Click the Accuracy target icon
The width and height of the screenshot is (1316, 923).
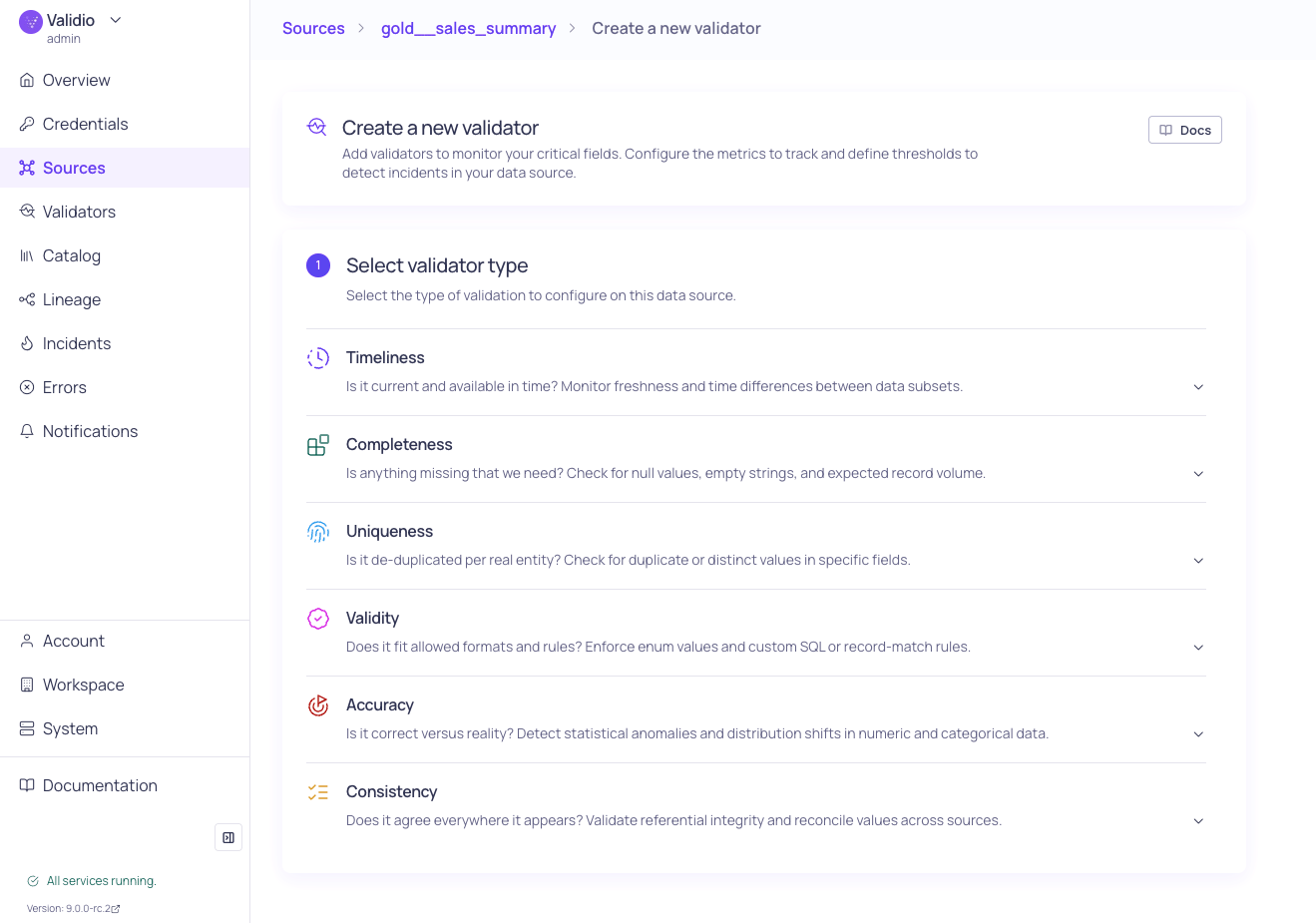pos(318,705)
